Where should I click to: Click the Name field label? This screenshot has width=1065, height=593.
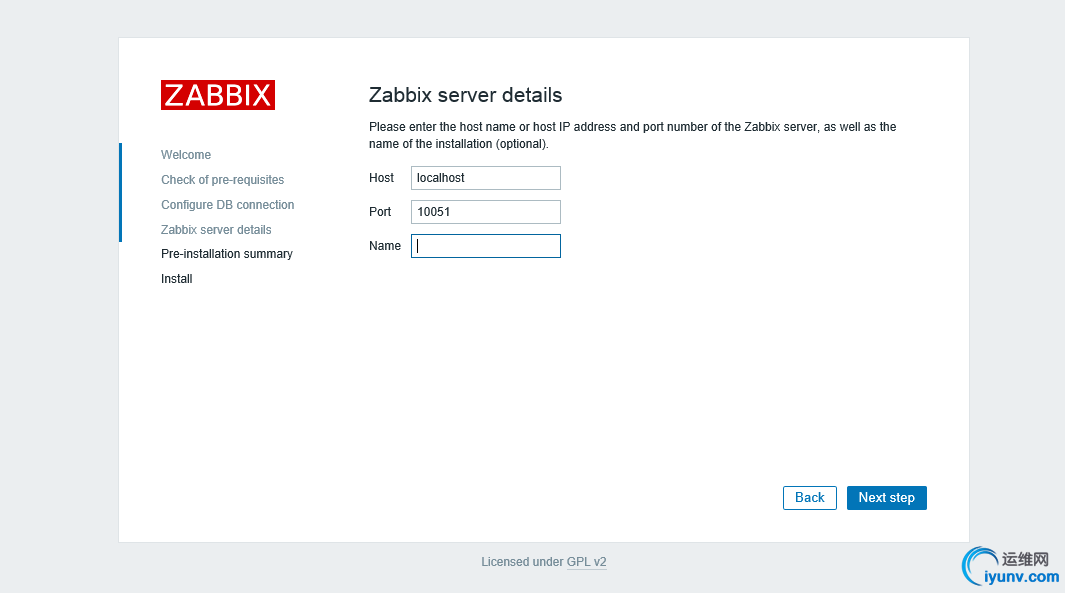[x=384, y=246]
